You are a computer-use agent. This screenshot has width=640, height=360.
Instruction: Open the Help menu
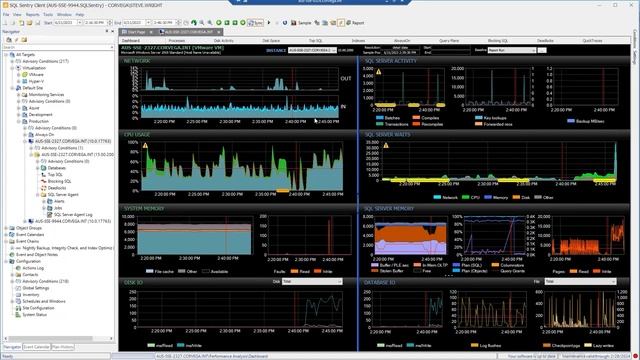coord(80,15)
